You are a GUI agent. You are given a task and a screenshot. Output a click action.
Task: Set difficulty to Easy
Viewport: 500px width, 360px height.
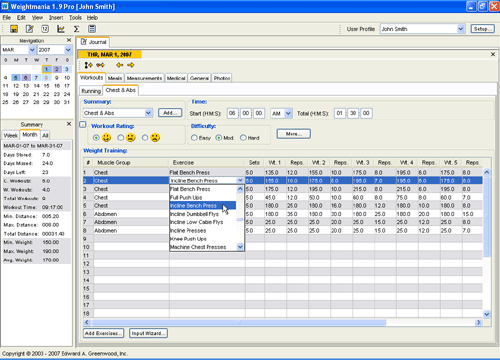[x=194, y=138]
